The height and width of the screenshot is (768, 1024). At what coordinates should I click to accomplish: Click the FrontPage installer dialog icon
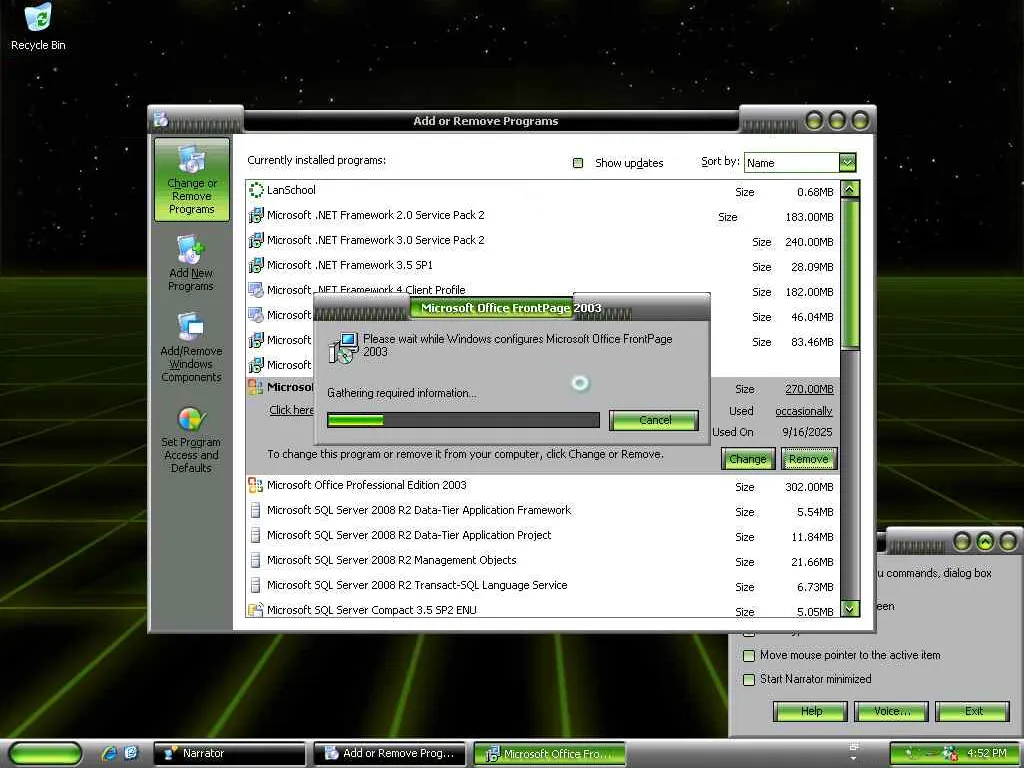coord(344,347)
